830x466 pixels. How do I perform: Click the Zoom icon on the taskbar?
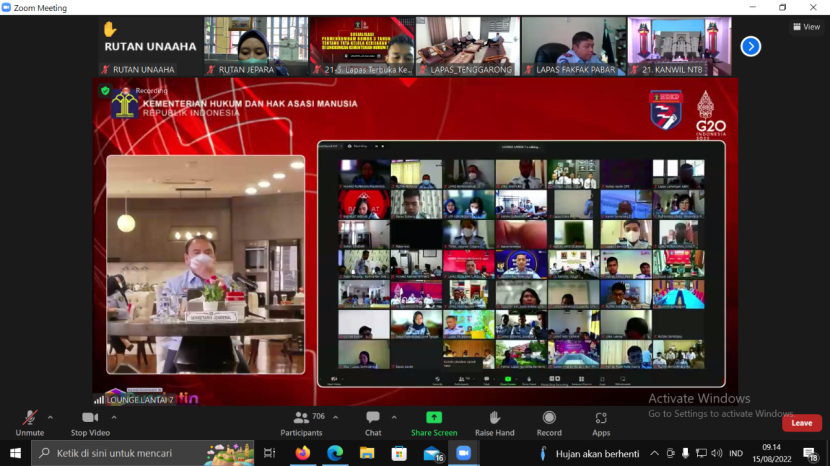464,453
